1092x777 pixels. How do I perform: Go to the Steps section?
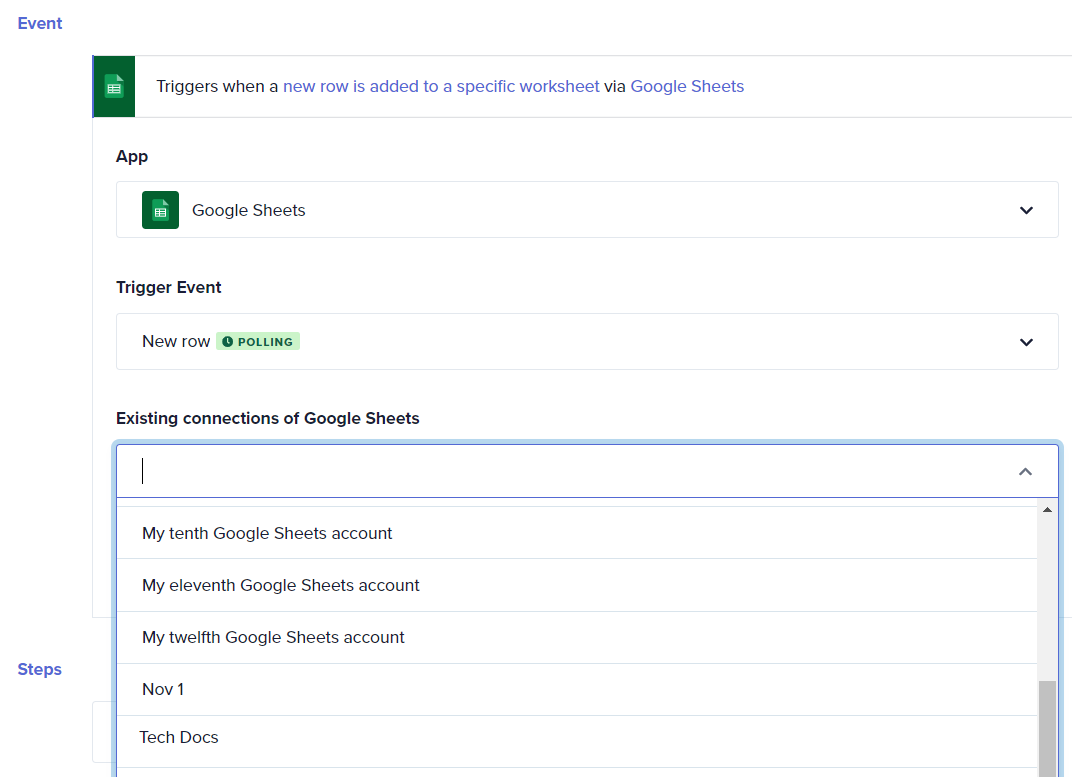(40, 669)
